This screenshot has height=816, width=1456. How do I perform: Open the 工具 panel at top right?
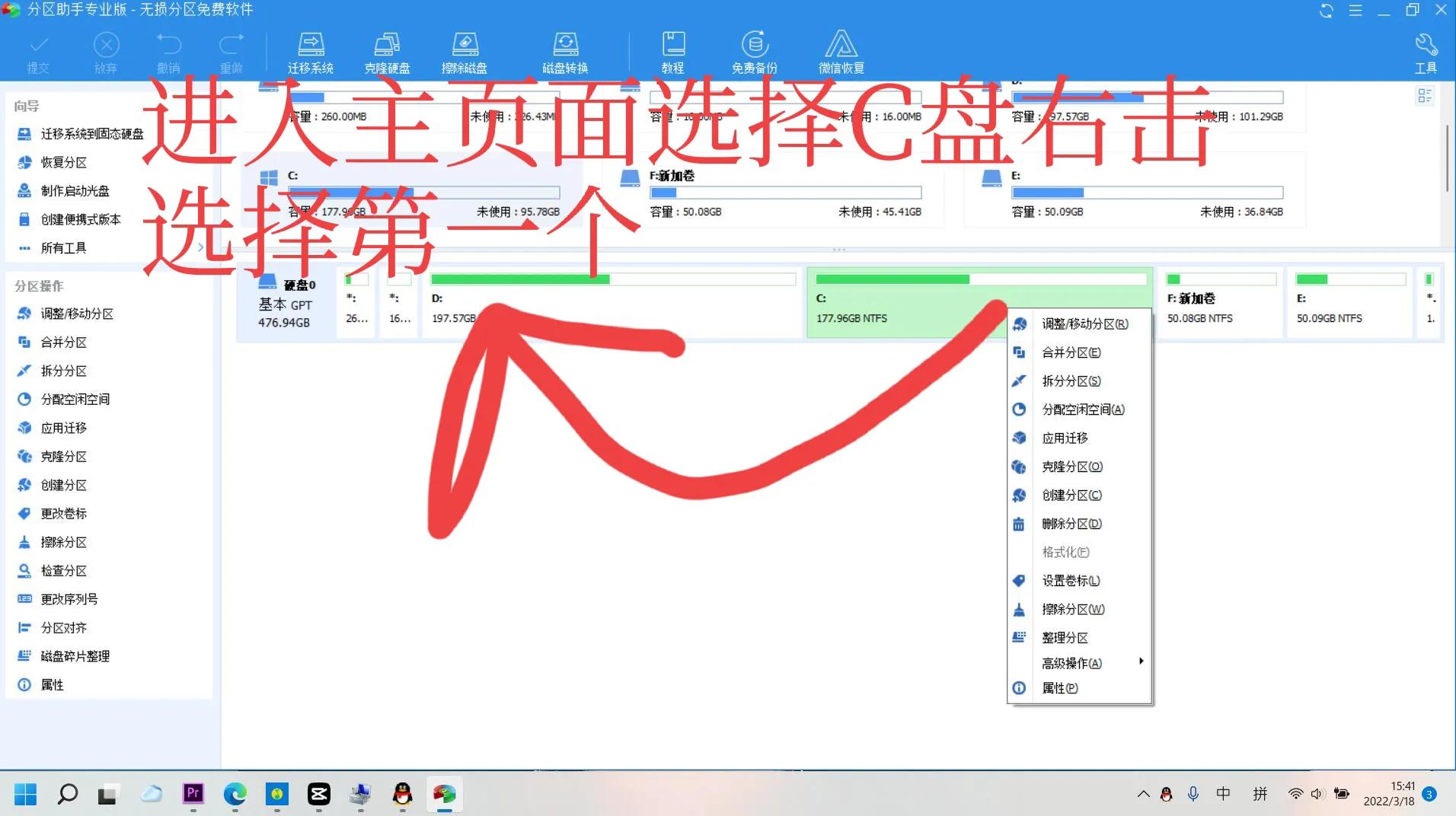coord(1426,50)
